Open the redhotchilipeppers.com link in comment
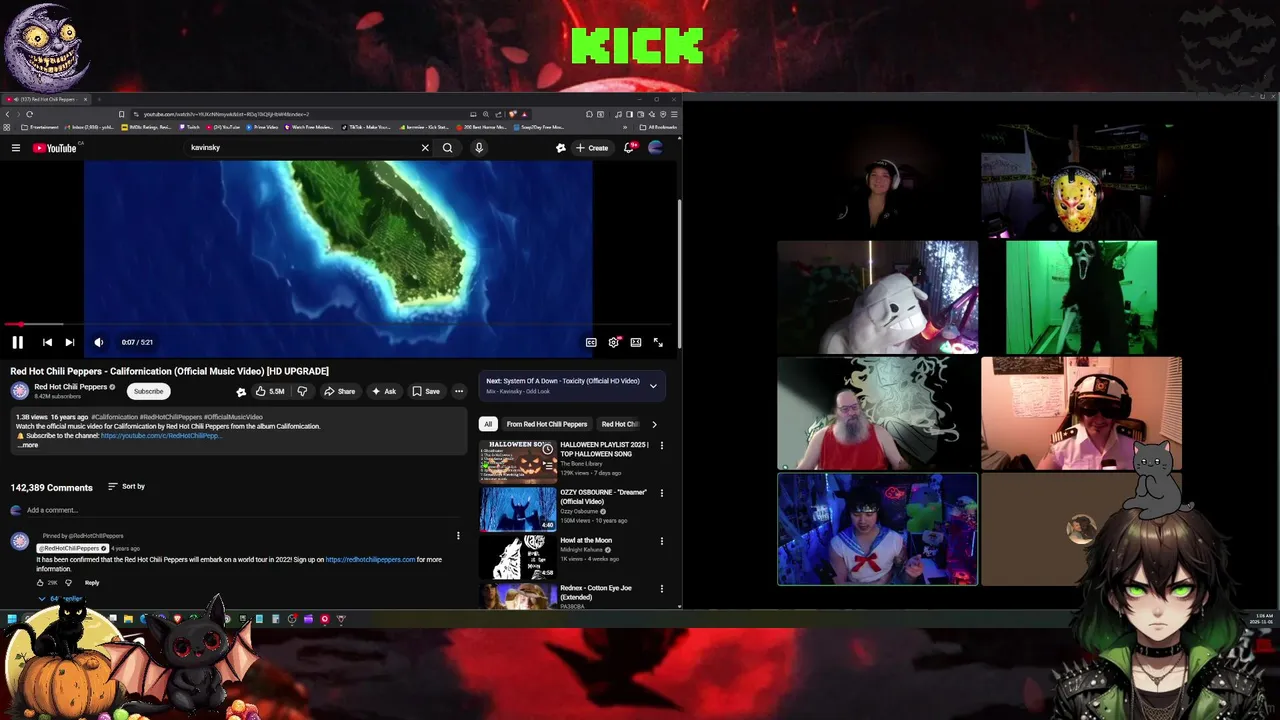 tap(370, 560)
